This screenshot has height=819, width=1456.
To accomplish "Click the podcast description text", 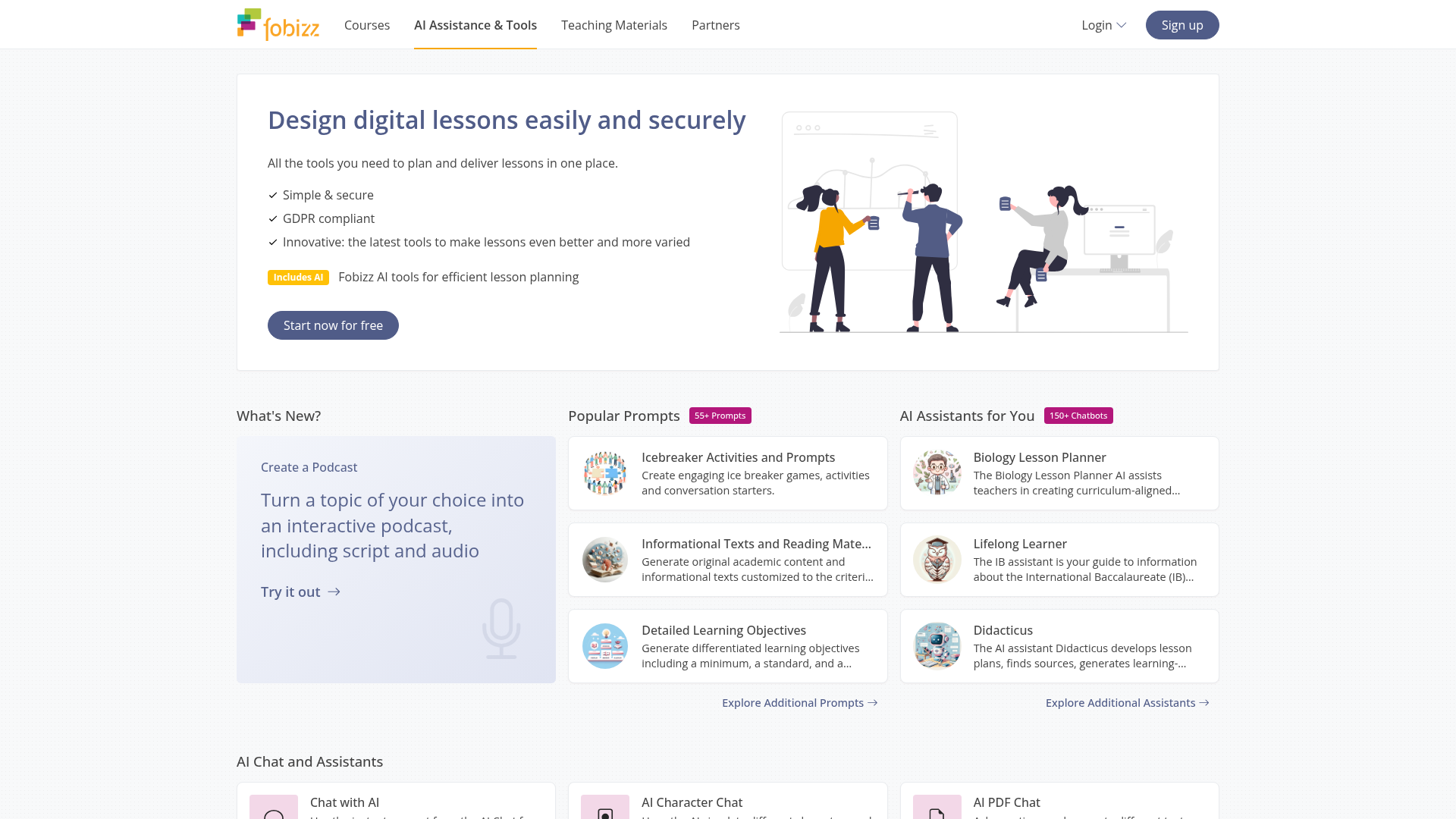I will click(392, 526).
